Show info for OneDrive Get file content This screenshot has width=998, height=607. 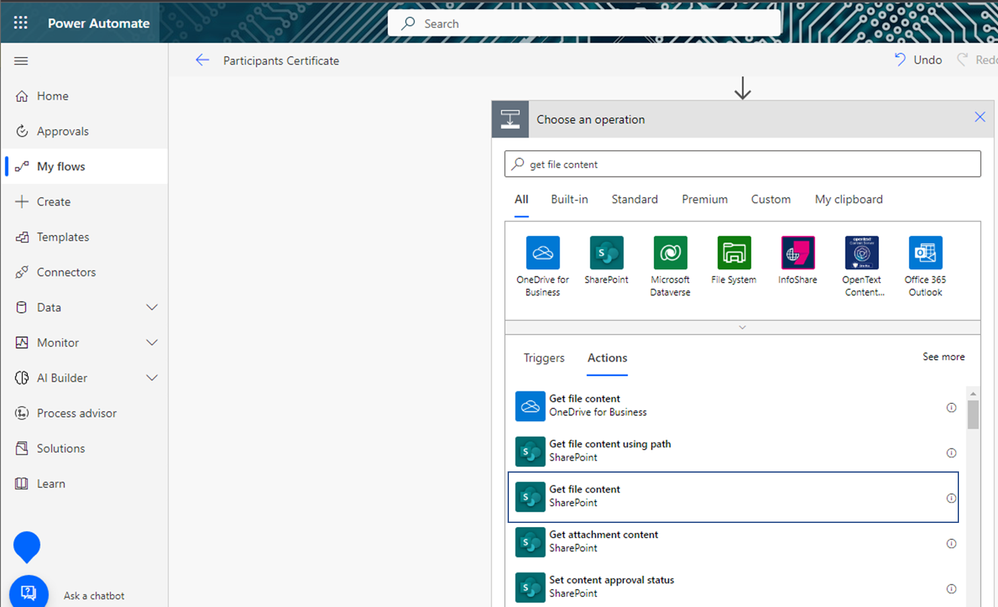coord(951,408)
